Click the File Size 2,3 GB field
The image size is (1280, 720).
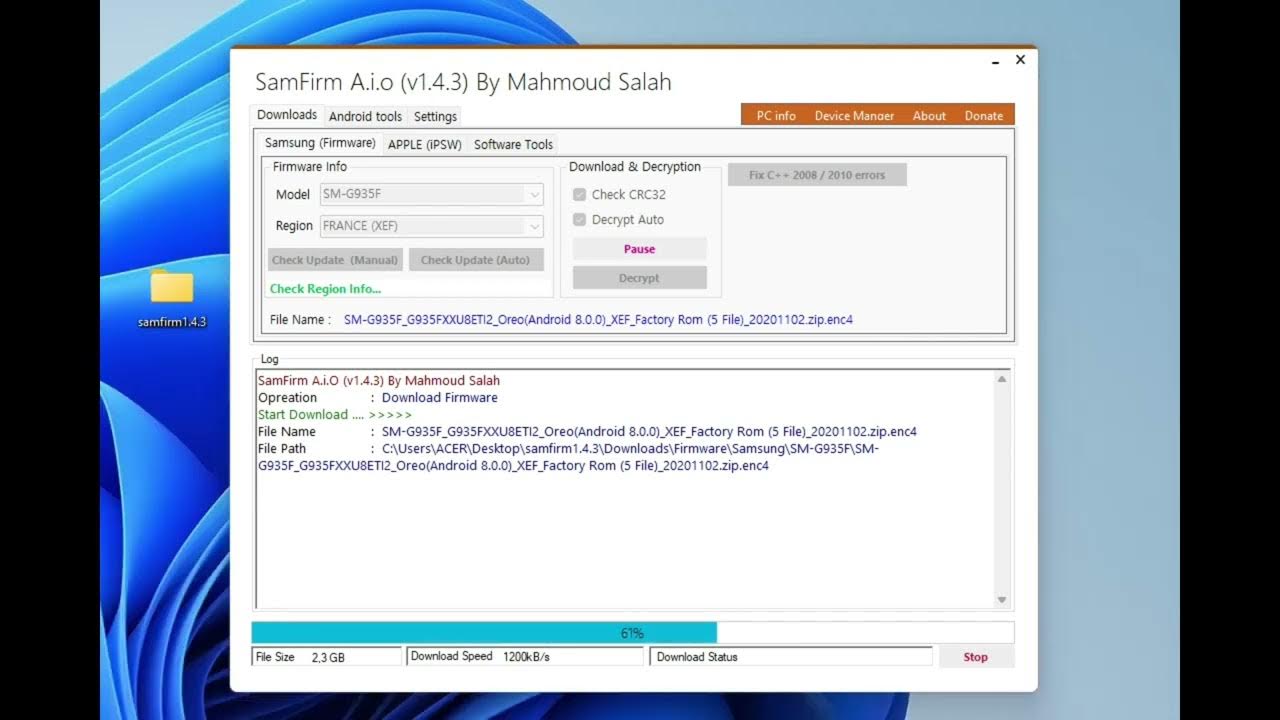[327, 657]
